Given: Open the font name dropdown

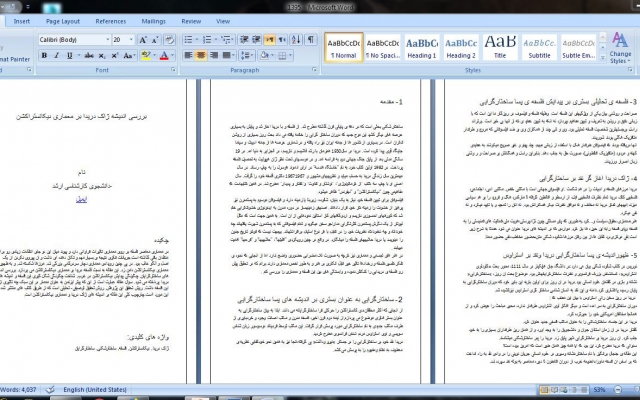Looking at the screenshot, I should [x=107, y=40].
